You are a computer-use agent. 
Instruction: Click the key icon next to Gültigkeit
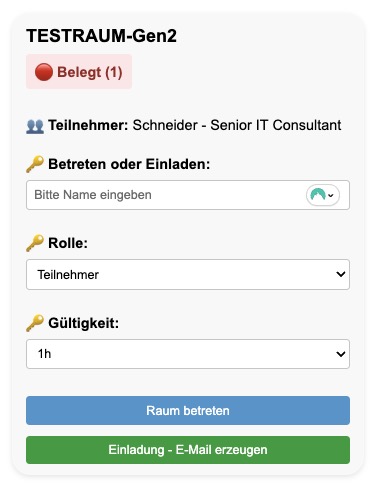(x=35, y=323)
